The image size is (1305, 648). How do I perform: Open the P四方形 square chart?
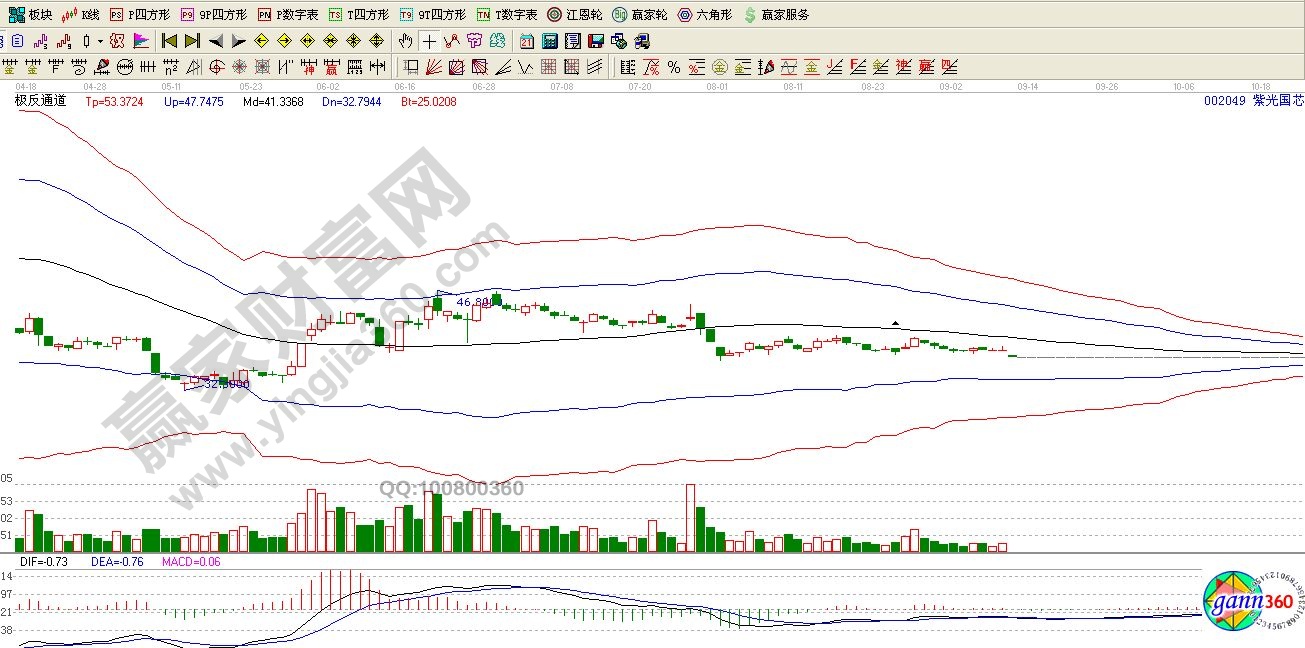click(x=139, y=15)
